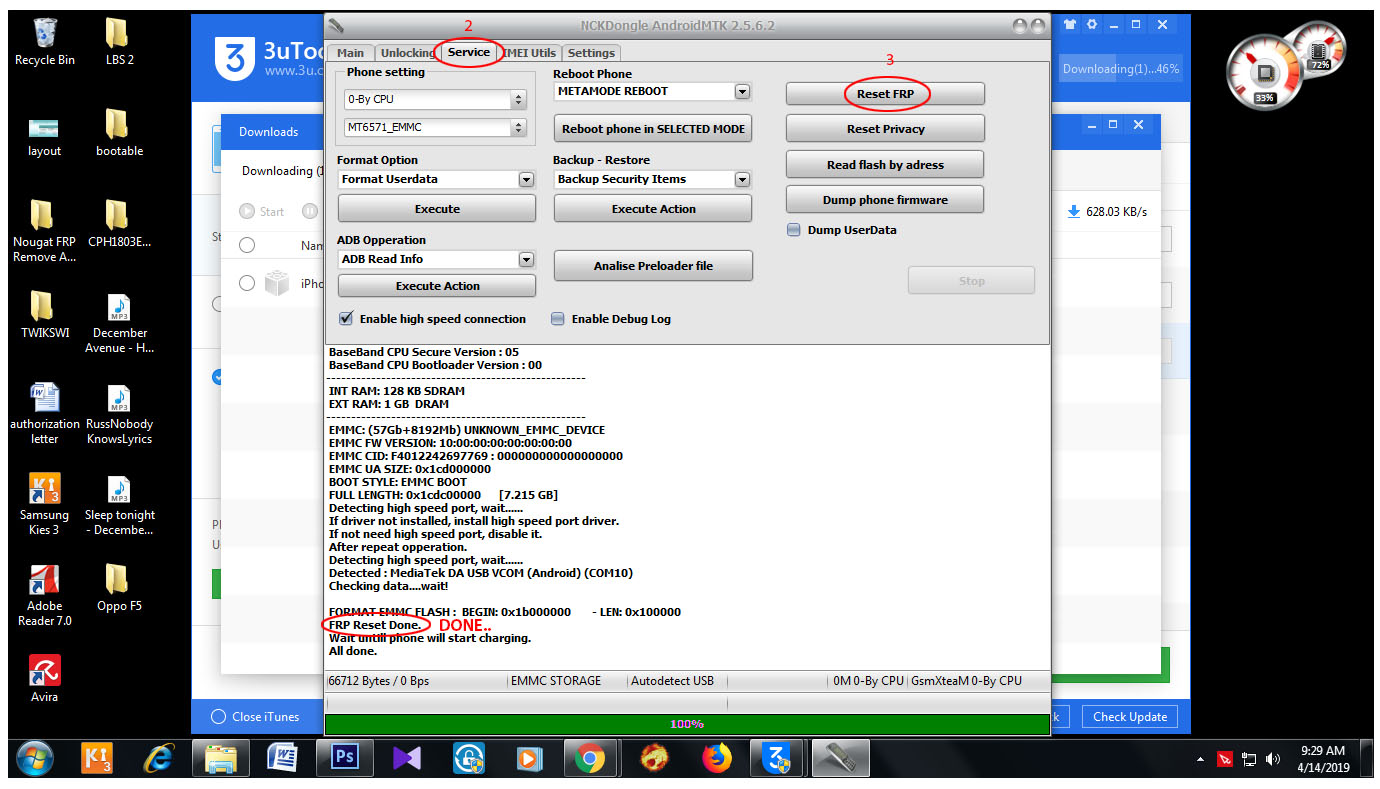Tick the Dump UserData checkbox
This screenshot has width=1380, height=789.
[x=794, y=230]
